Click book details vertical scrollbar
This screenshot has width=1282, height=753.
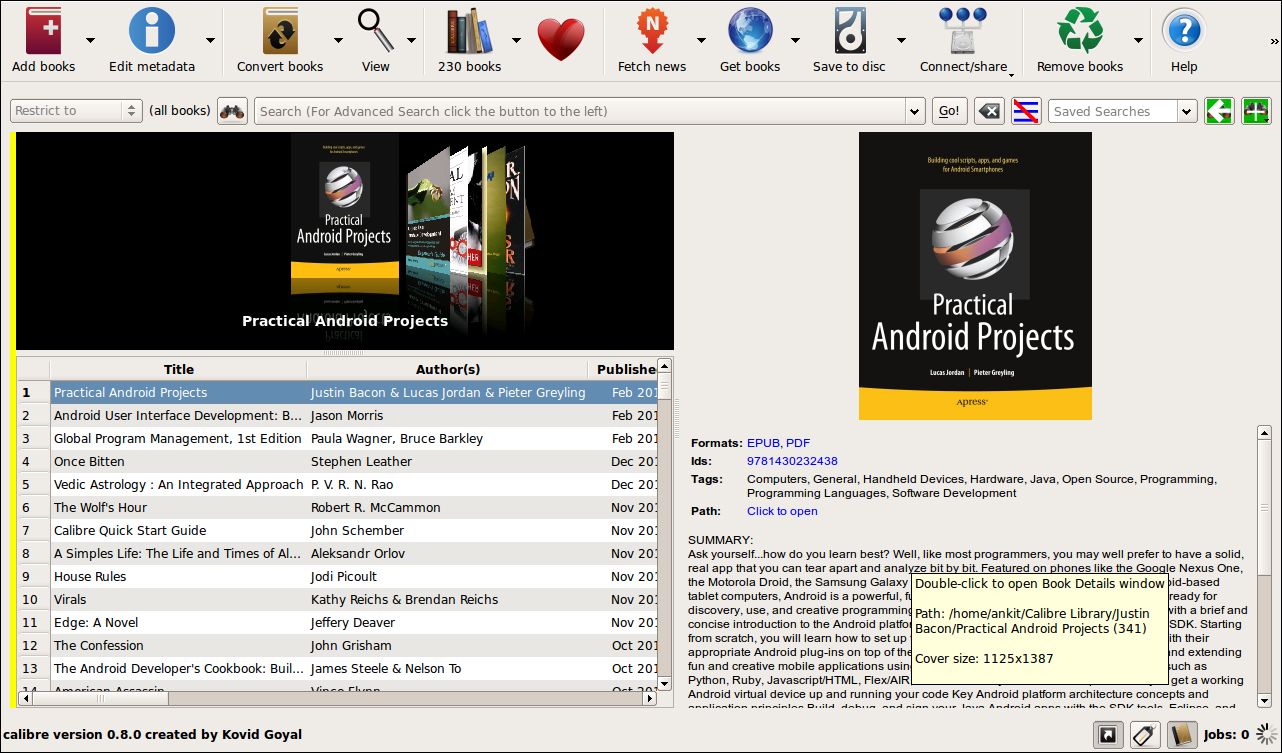tap(1264, 567)
